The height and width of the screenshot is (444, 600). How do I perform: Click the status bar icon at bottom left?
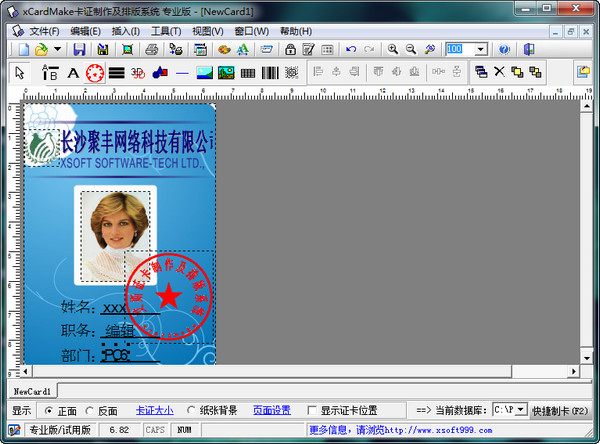(14, 430)
